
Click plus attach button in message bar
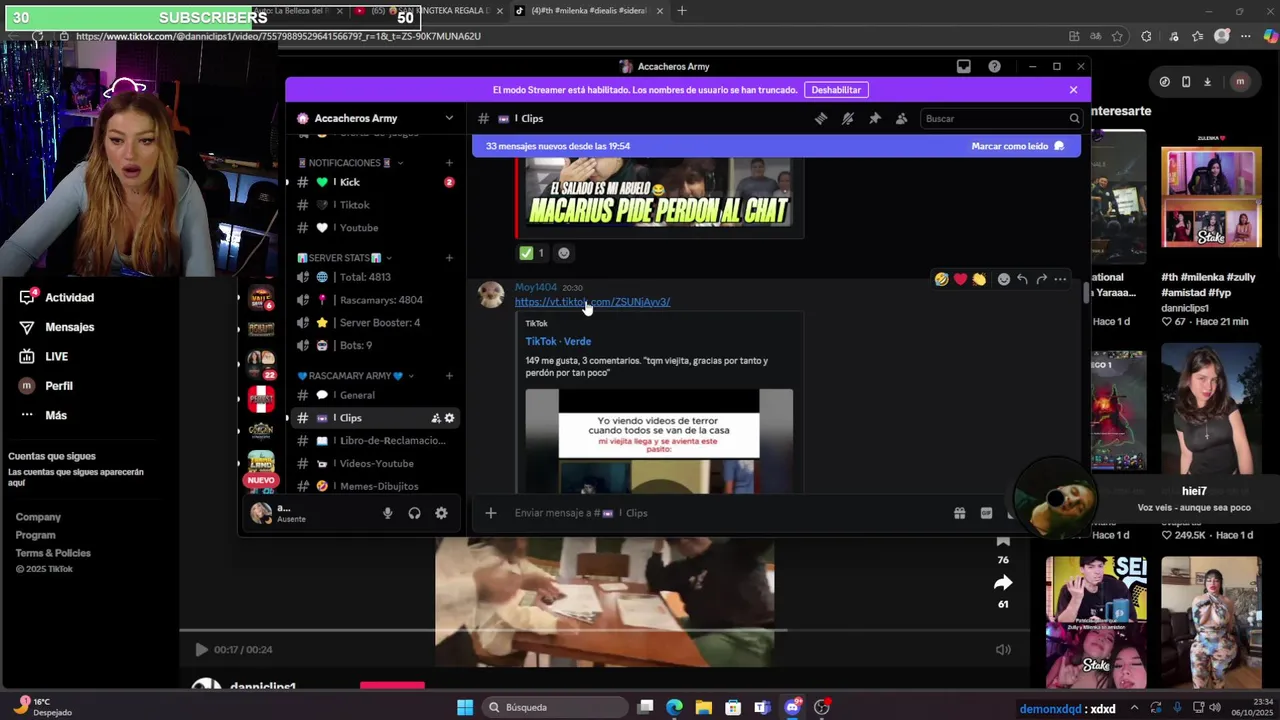click(490, 513)
